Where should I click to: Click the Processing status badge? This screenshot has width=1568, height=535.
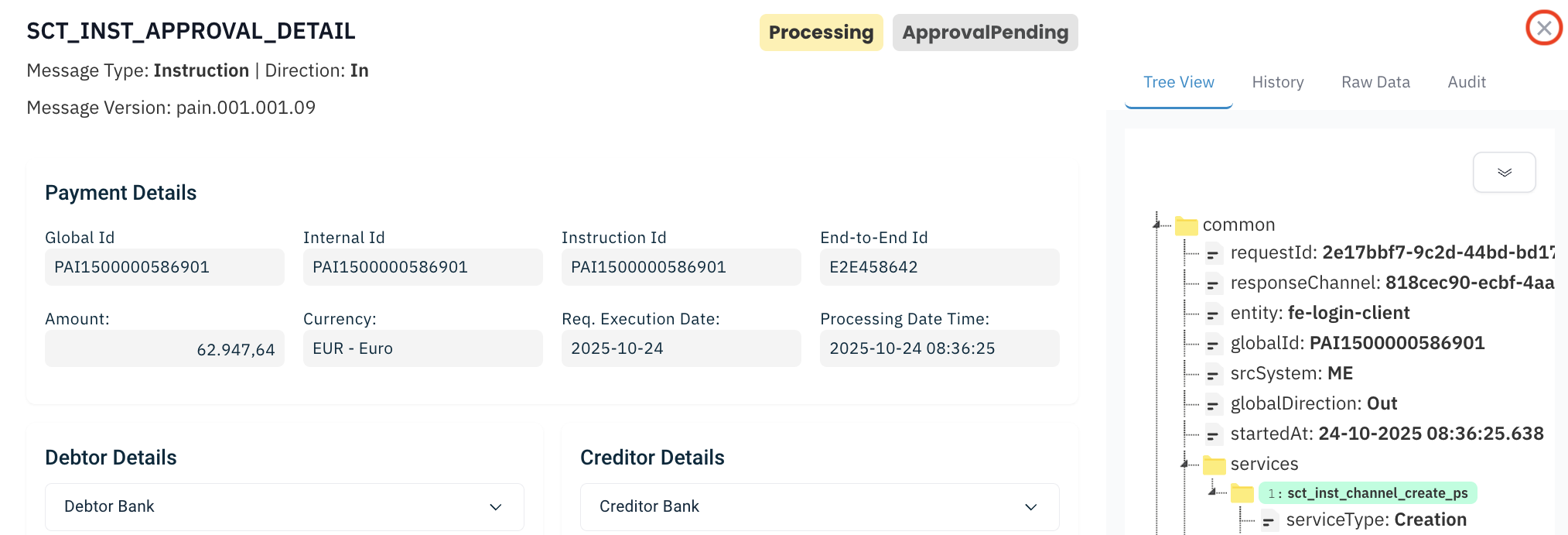[820, 33]
